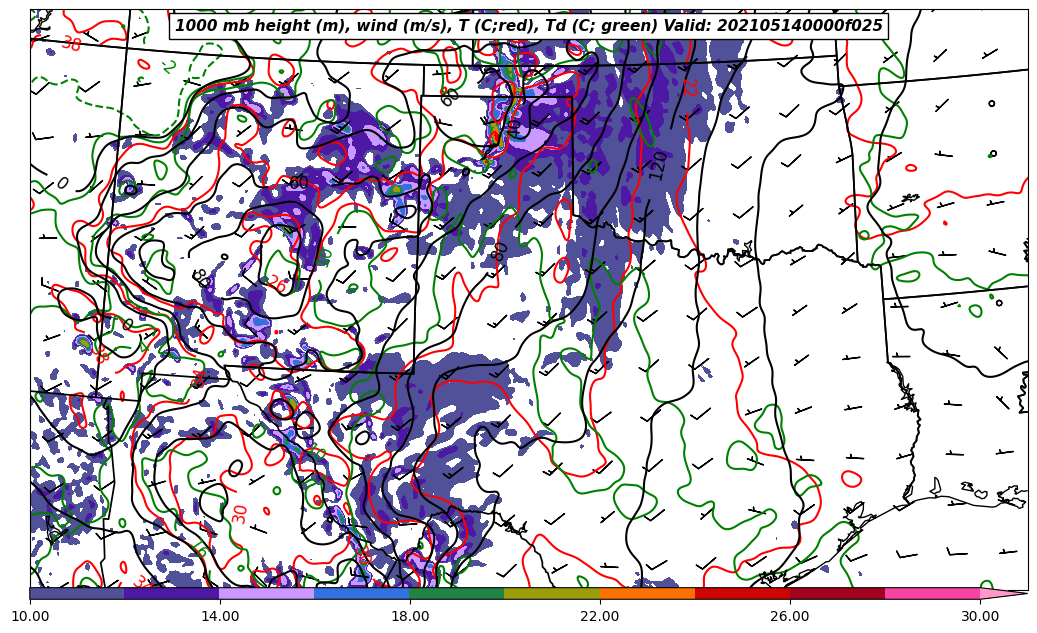Viewport: 1037px width, 633px height.
Task: Select the olive-yellow colorbar segment
Action: pyautogui.click(x=552, y=593)
